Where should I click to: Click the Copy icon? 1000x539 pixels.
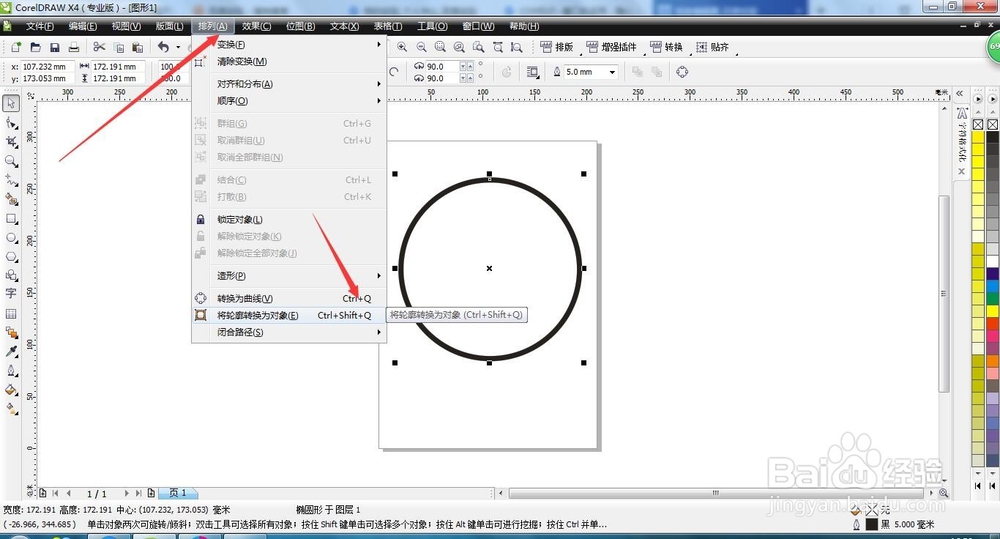[119, 47]
